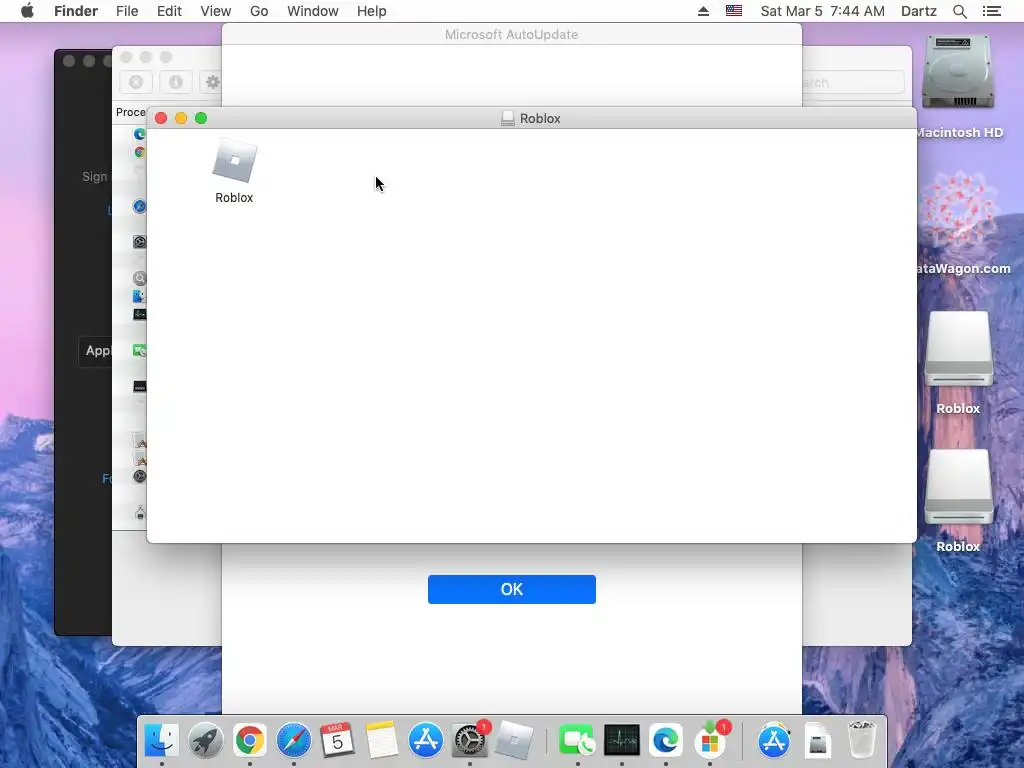Zoom the Roblox window with green button
Image resolution: width=1024 pixels, height=768 pixels.
201,118
